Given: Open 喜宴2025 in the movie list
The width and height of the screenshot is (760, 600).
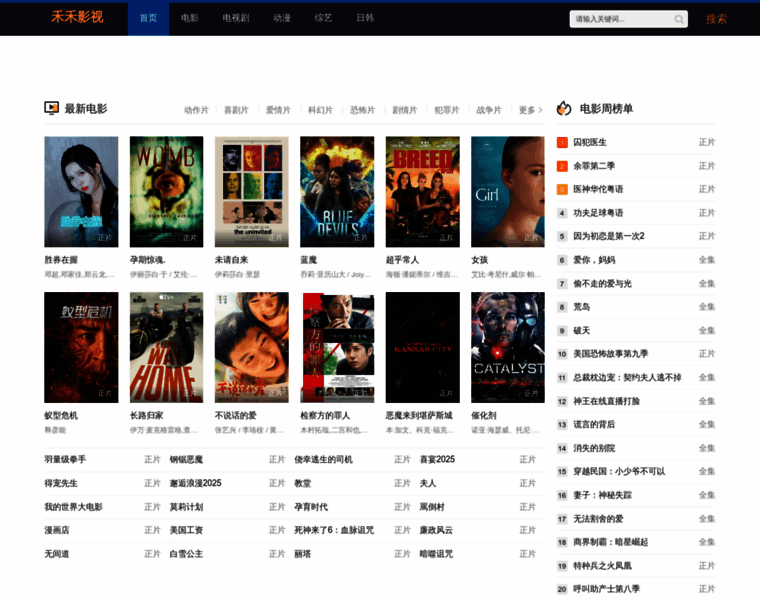Looking at the screenshot, I should point(437,459).
